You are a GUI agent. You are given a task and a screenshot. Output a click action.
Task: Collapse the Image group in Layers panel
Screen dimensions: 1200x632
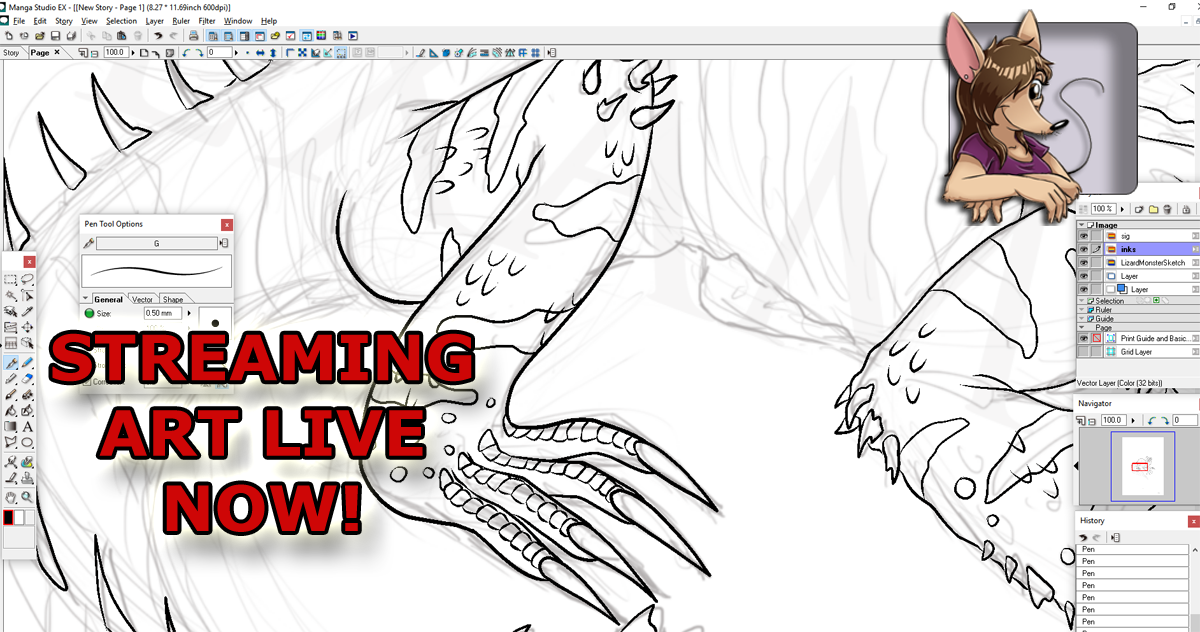(x=1081, y=225)
